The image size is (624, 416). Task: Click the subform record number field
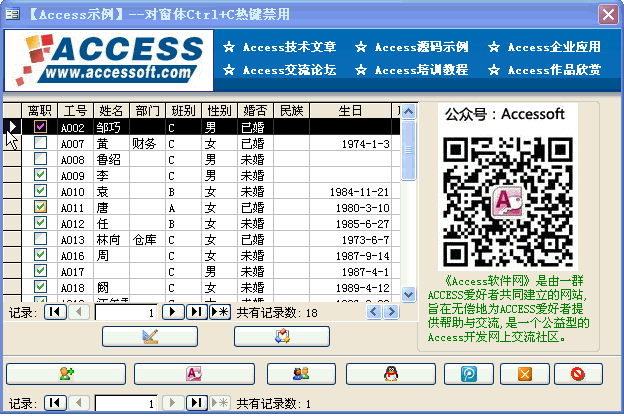[x=127, y=312]
